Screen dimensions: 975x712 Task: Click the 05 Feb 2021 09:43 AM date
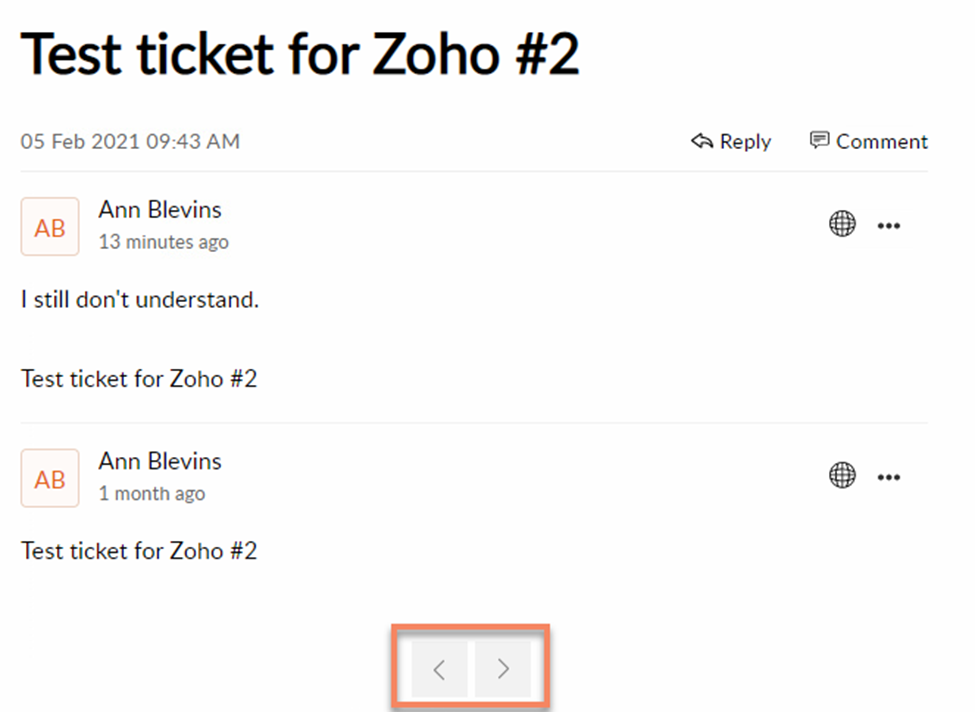tap(130, 141)
